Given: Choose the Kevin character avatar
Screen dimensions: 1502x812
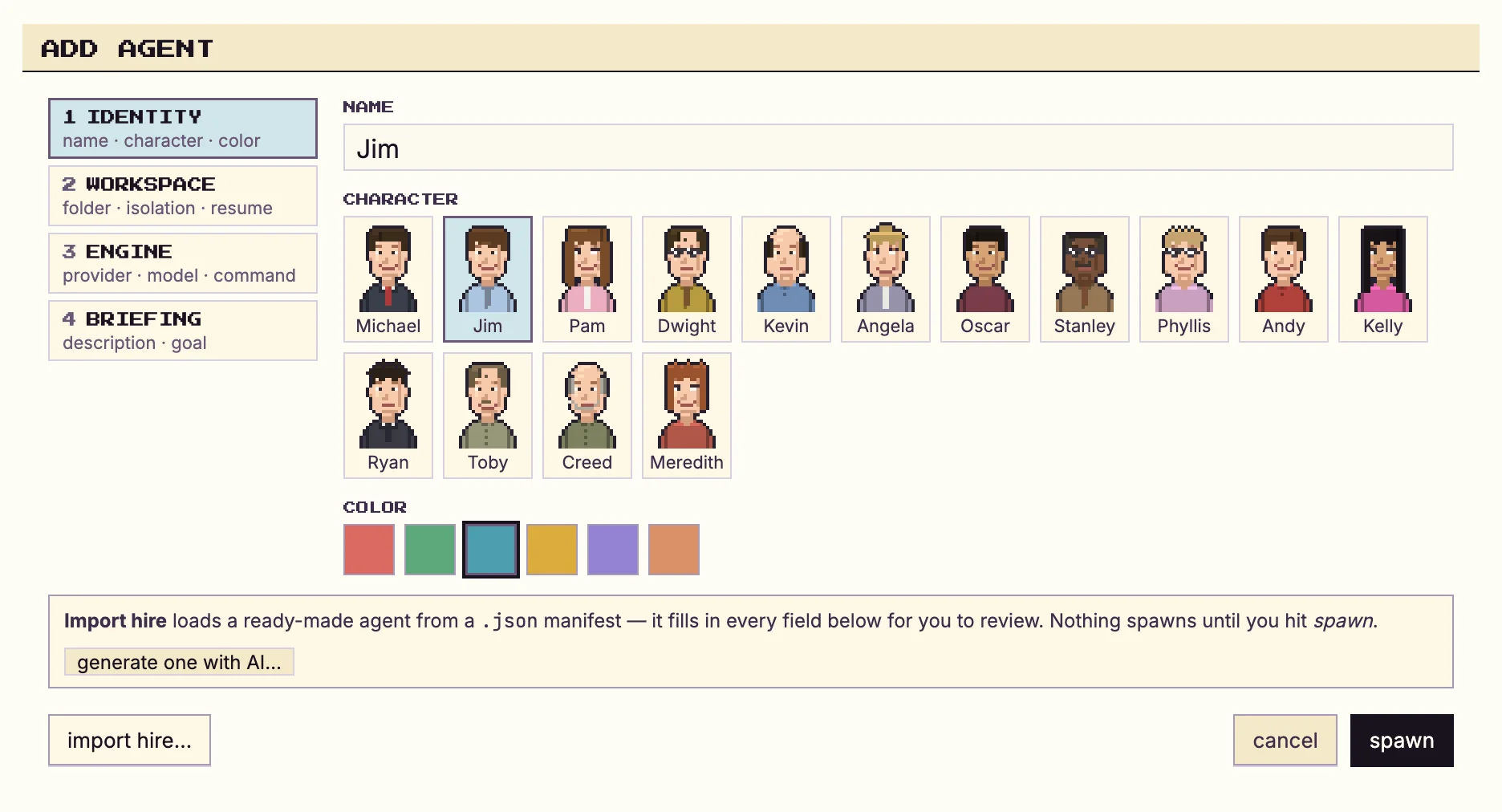Looking at the screenshot, I should point(786,279).
